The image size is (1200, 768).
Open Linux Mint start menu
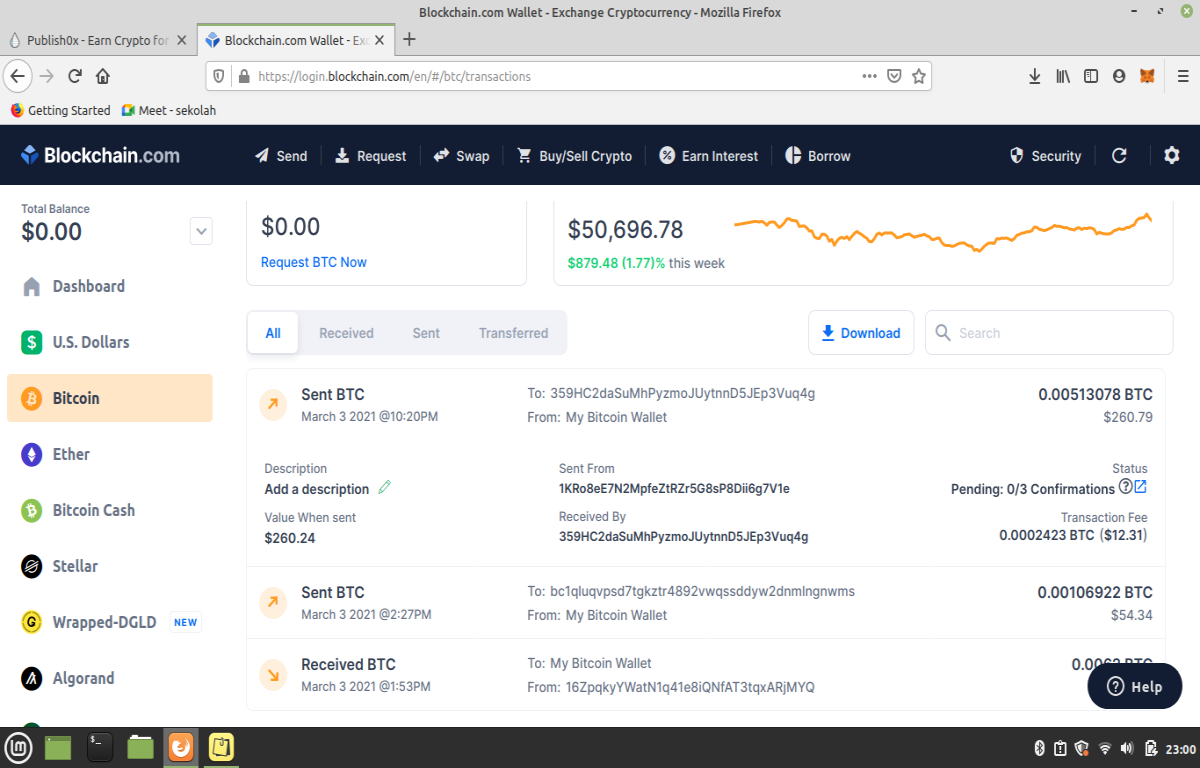(x=19, y=747)
